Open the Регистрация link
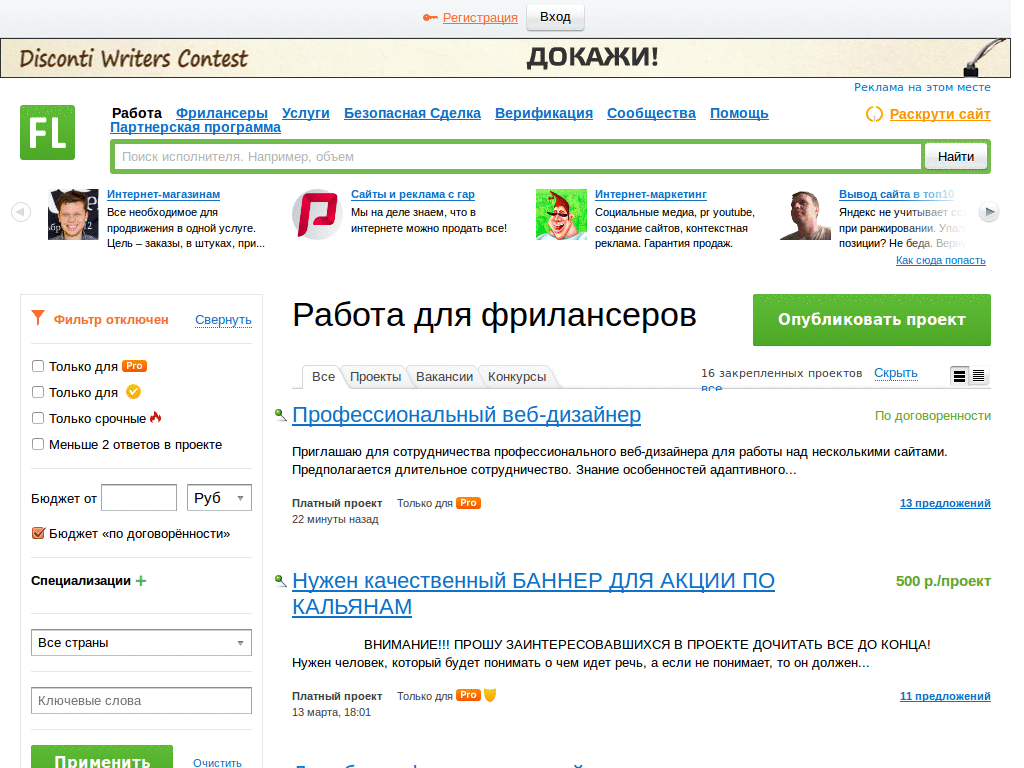 point(480,17)
